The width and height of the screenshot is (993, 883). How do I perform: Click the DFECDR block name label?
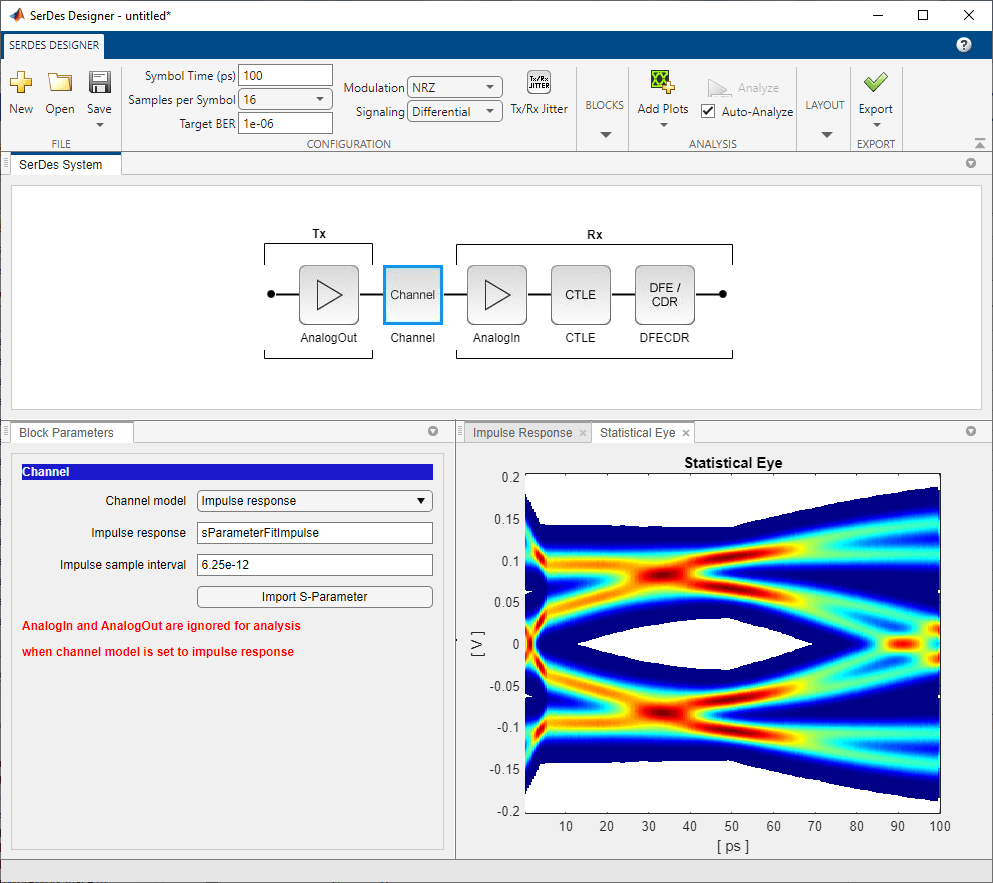(x=664, y=338)
